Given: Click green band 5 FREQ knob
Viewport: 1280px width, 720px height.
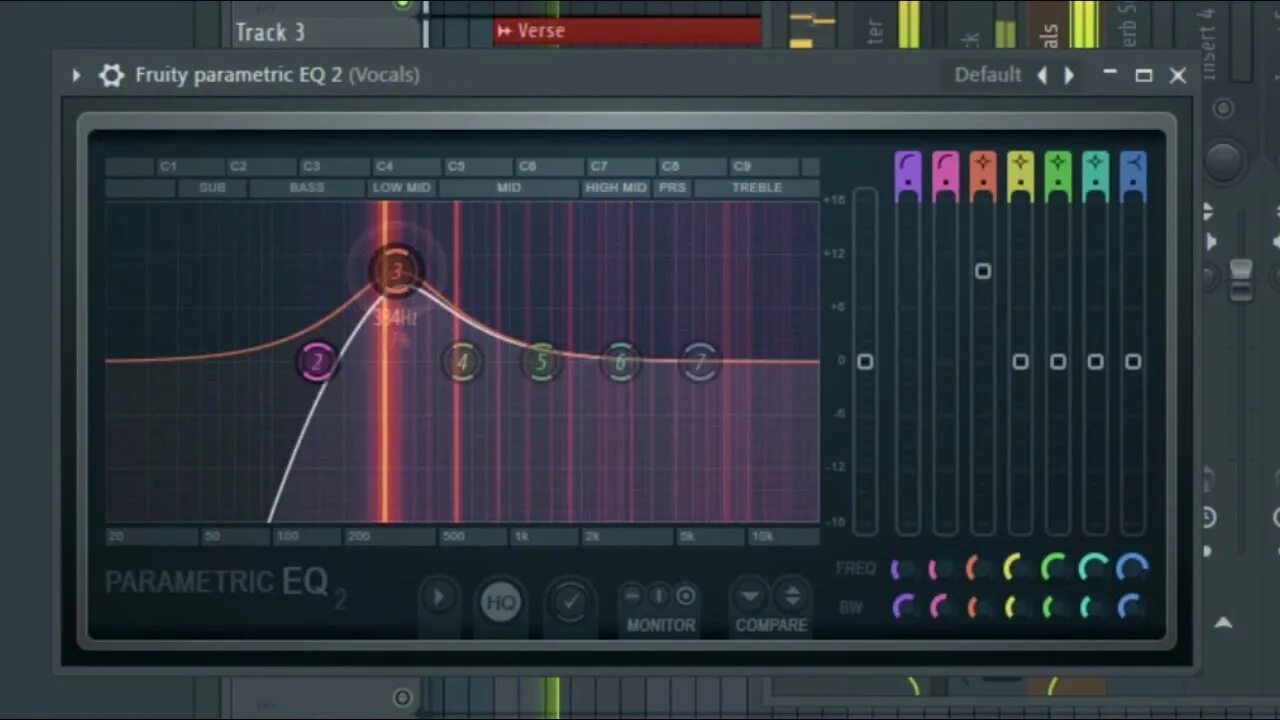Looking at the screenshot, I should coord(1056,569).
